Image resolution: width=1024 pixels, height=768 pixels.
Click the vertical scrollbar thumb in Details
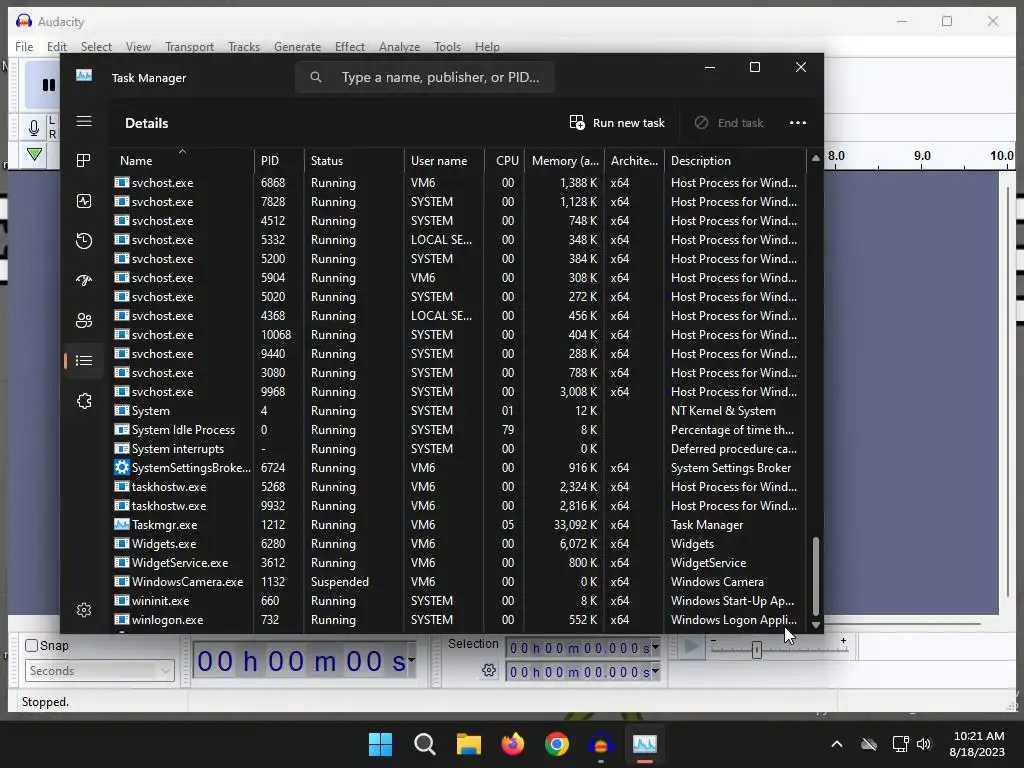coord(815,576)
